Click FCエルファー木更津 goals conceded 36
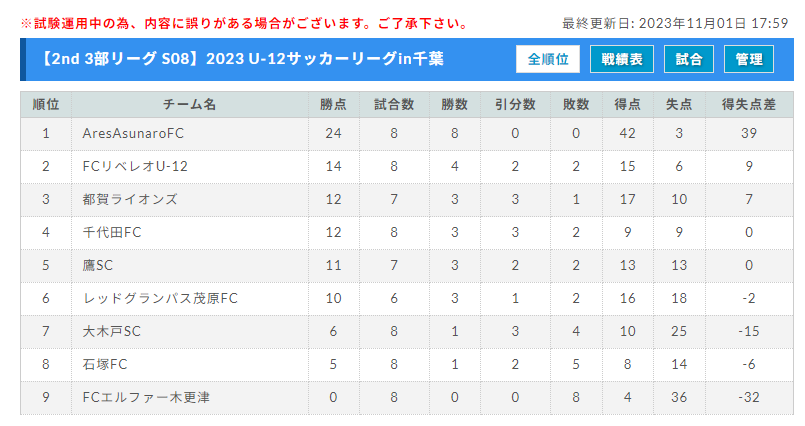Image resolution: width=805 pixels, height=426 pixels. (x=679, y=397)
